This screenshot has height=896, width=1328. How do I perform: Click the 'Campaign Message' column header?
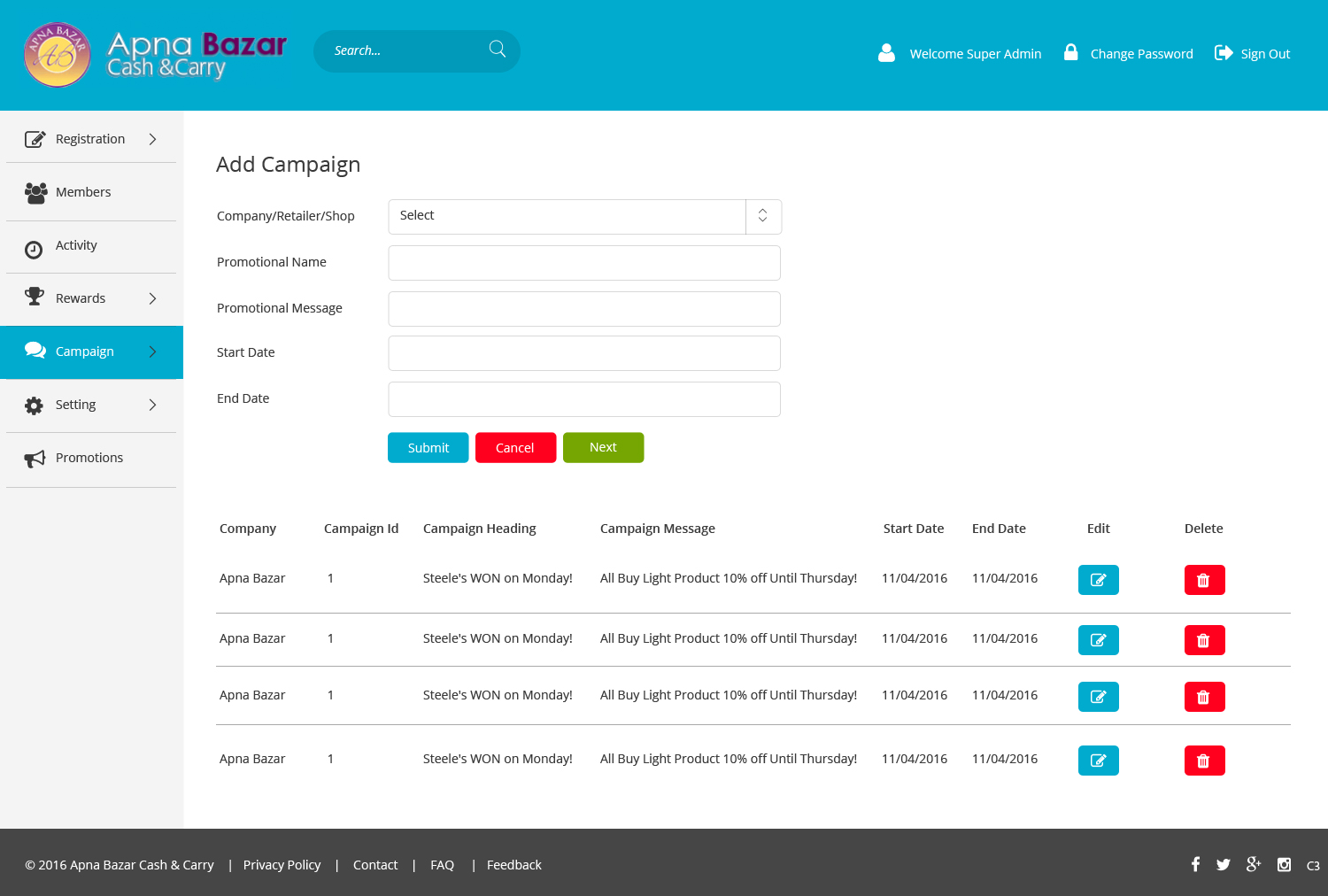coord(658,529)
